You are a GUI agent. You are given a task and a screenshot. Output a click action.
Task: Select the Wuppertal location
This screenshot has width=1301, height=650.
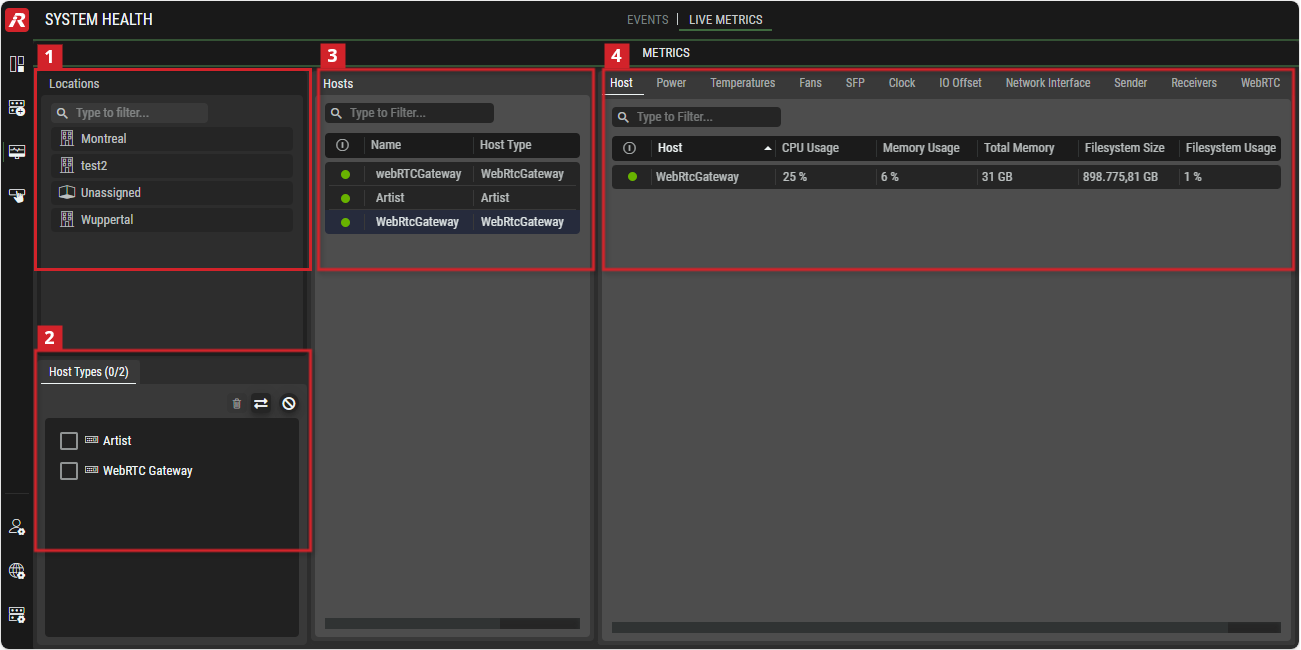pos(172,219)
